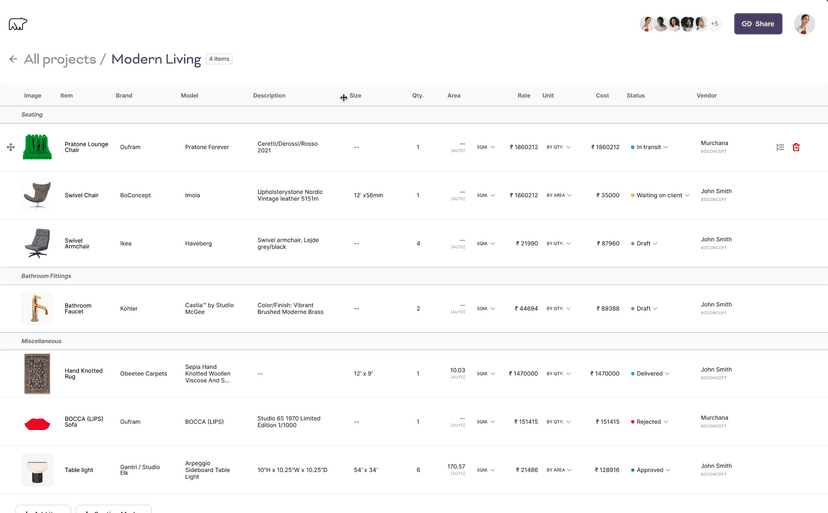Open SQM area unit for Pratone row
The image size is (828, 513).
(x=486, y=147)
